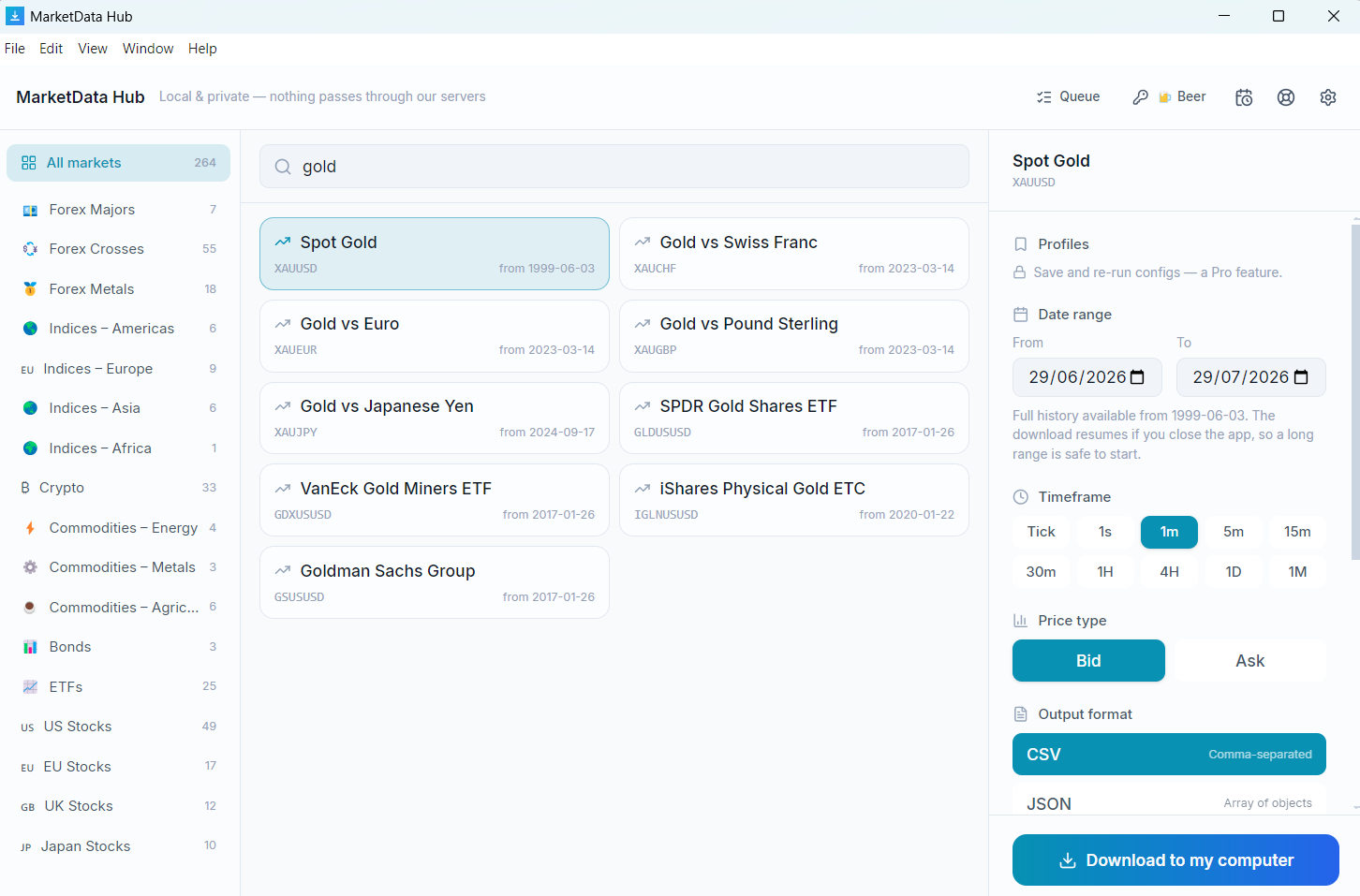Open the Edit menu
1360x896 pixels.
tap(51, 49)
